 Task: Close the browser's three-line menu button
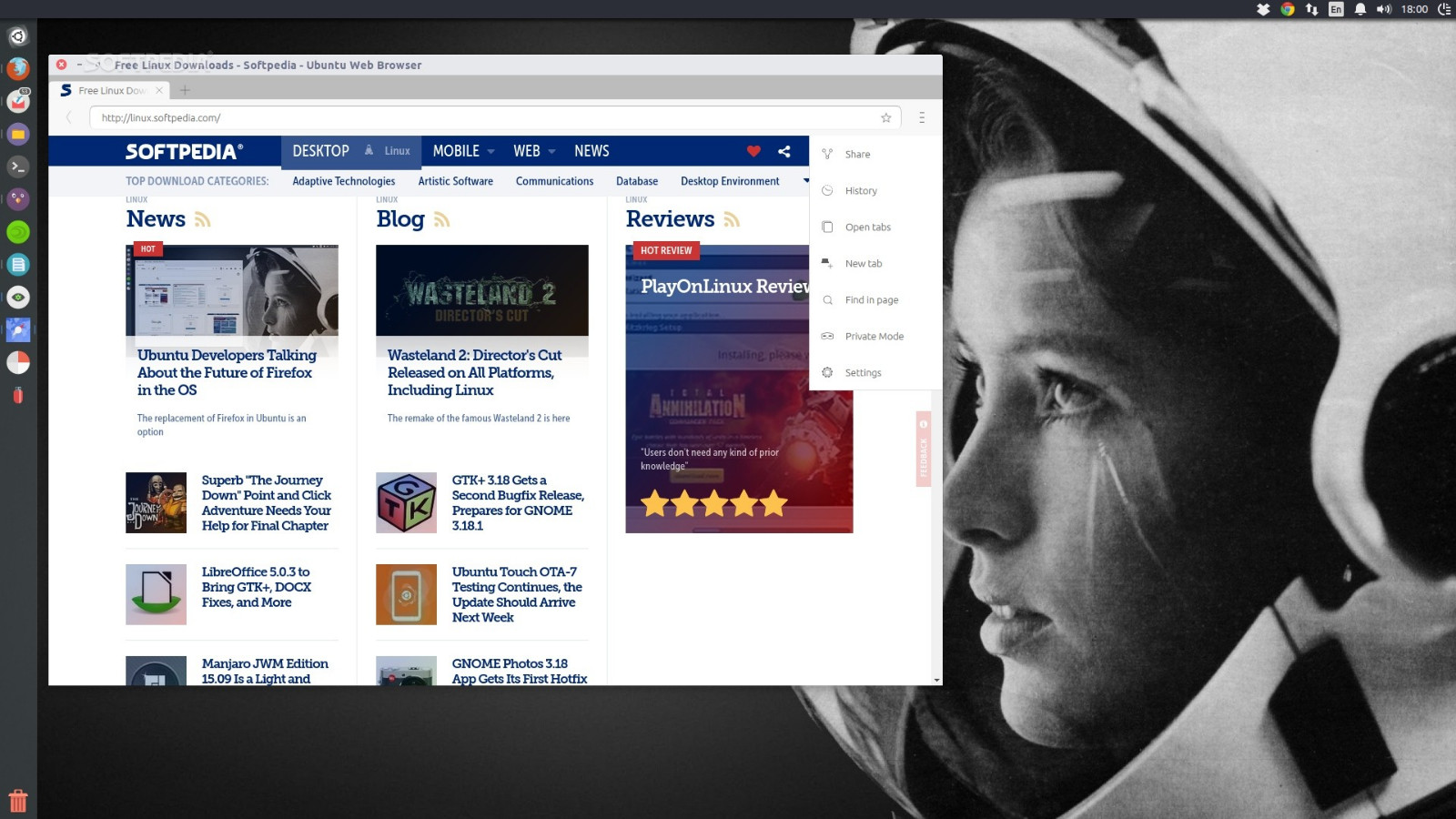922,117
